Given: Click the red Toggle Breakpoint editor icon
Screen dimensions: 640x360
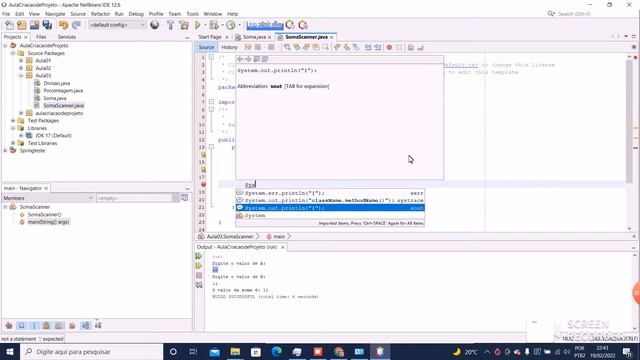Looking at the screenshot, I should pyautogui.click(x=389, y=48).
